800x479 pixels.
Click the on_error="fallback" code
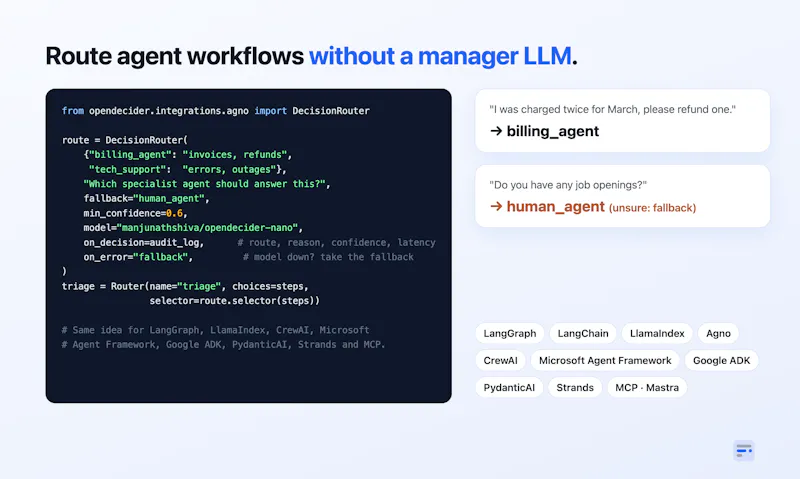click(138, 257)
